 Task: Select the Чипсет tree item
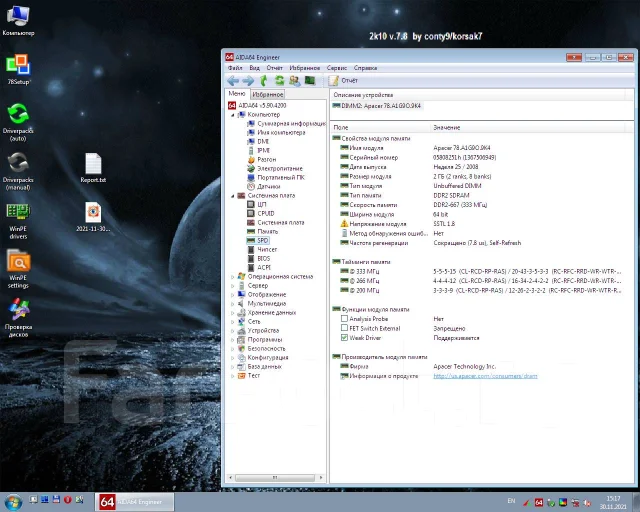[262, 249]
